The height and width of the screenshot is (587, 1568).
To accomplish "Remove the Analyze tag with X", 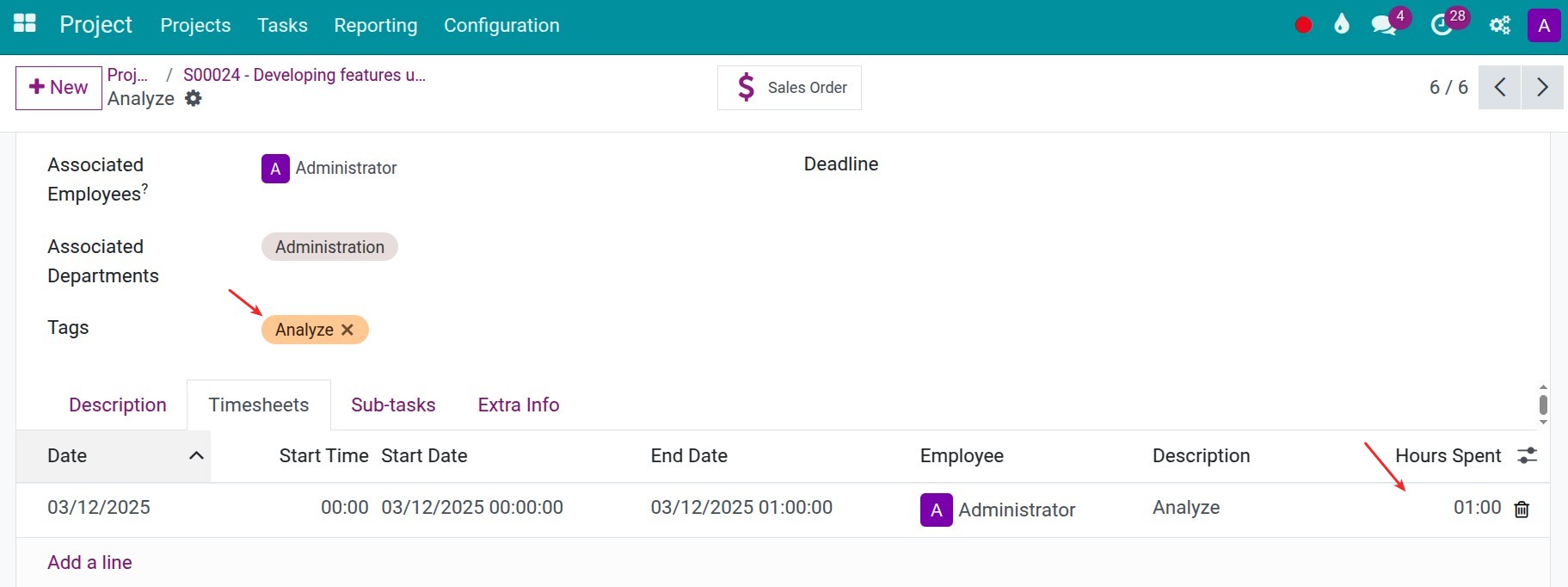I will (x=347, y=330).
